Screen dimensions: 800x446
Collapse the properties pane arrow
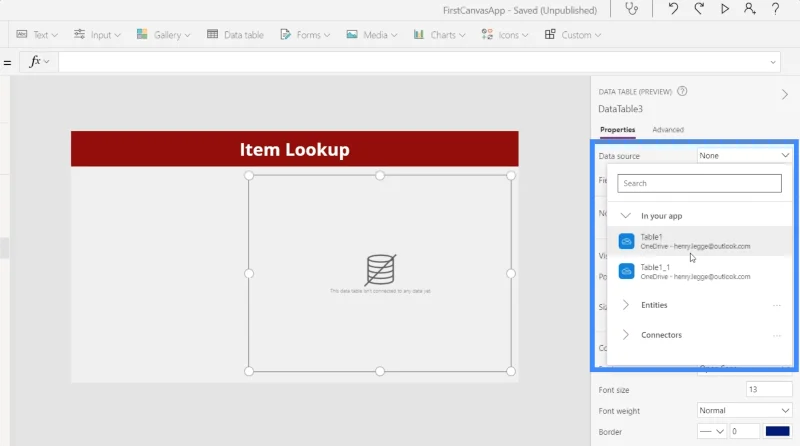pyautogui.click(x=785, y=94)
